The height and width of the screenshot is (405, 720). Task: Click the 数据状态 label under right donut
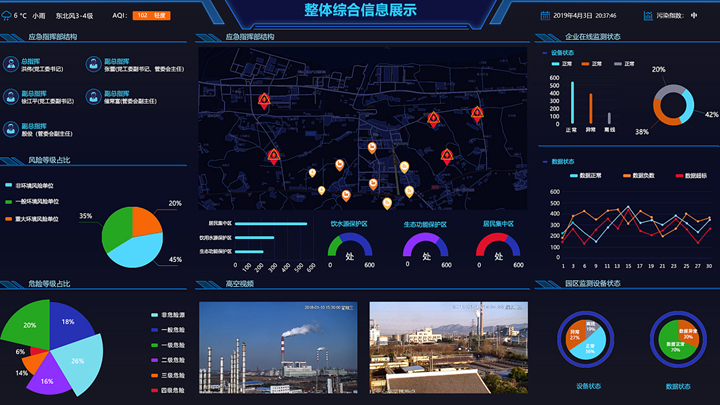[x=678, y=387]
